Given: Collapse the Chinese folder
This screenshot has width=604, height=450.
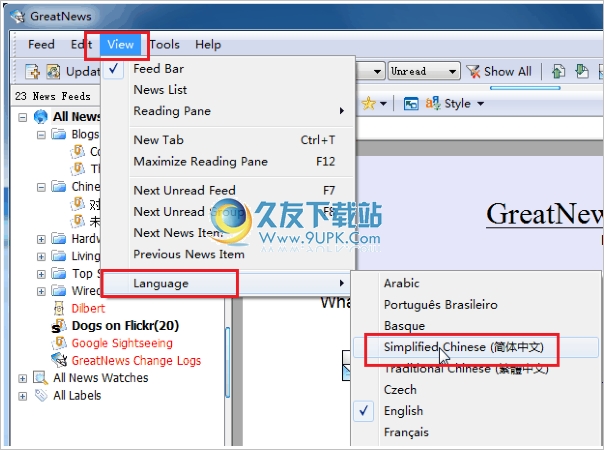Looking at the screenshot, I should 41,187.
